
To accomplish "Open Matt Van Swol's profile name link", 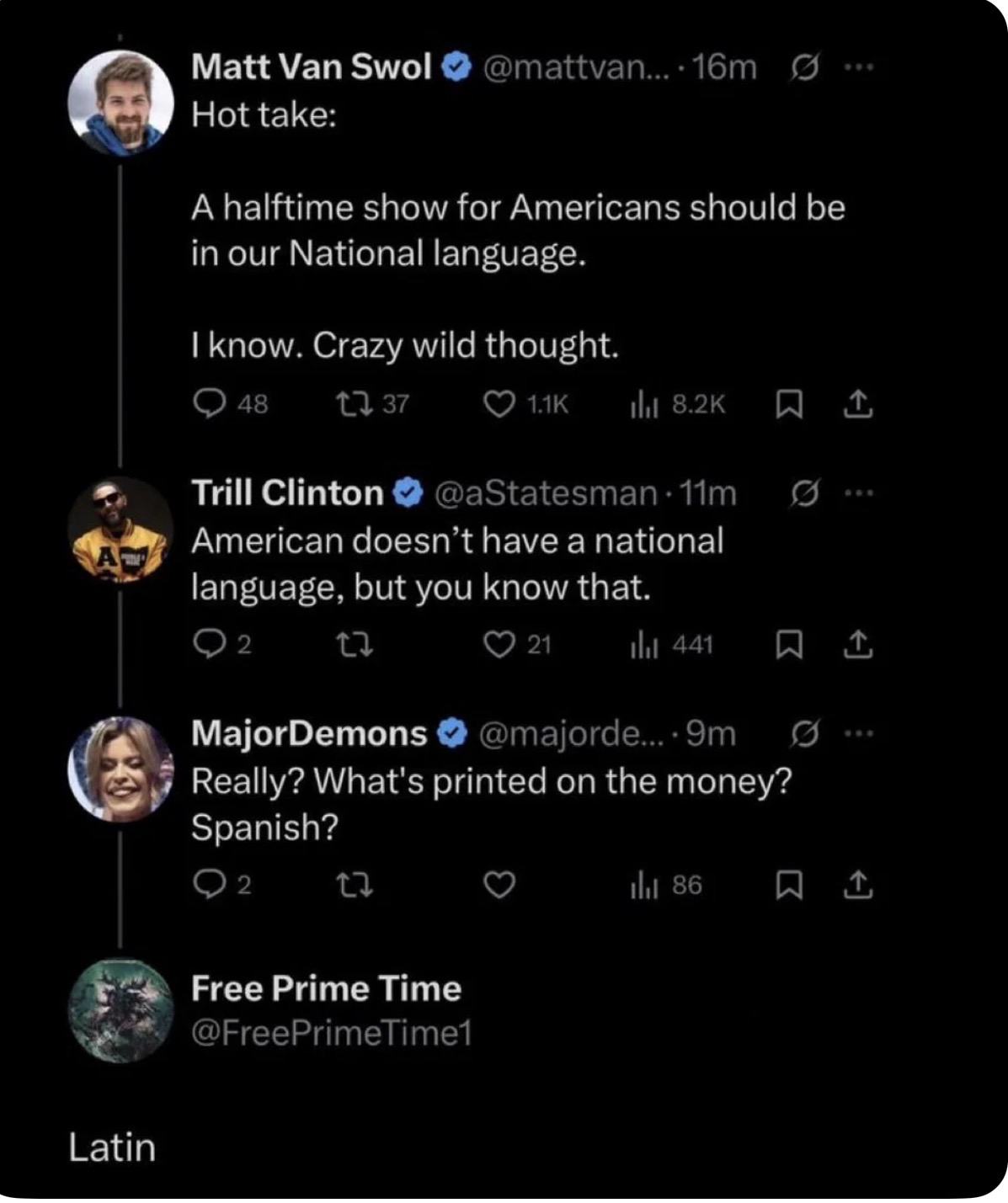I will [312, 67].
